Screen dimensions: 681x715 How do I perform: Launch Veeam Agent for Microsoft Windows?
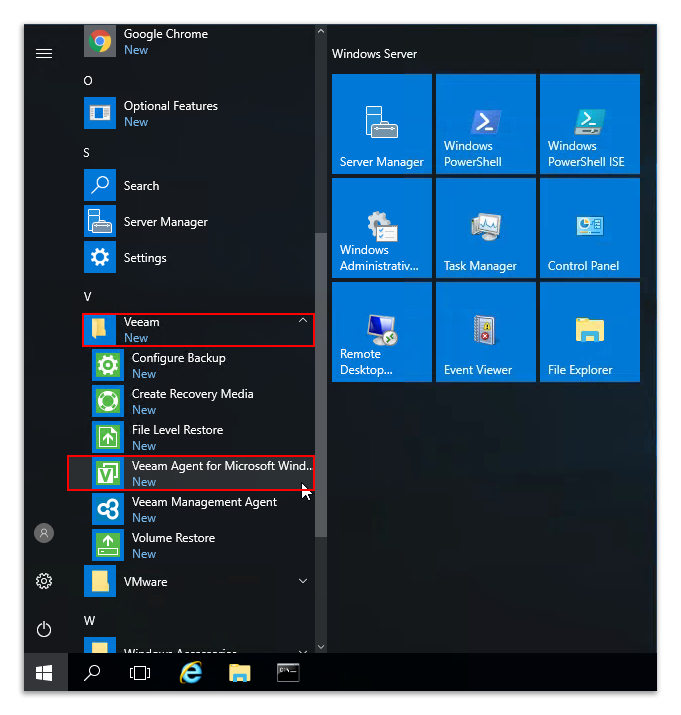tap(200, 473)
